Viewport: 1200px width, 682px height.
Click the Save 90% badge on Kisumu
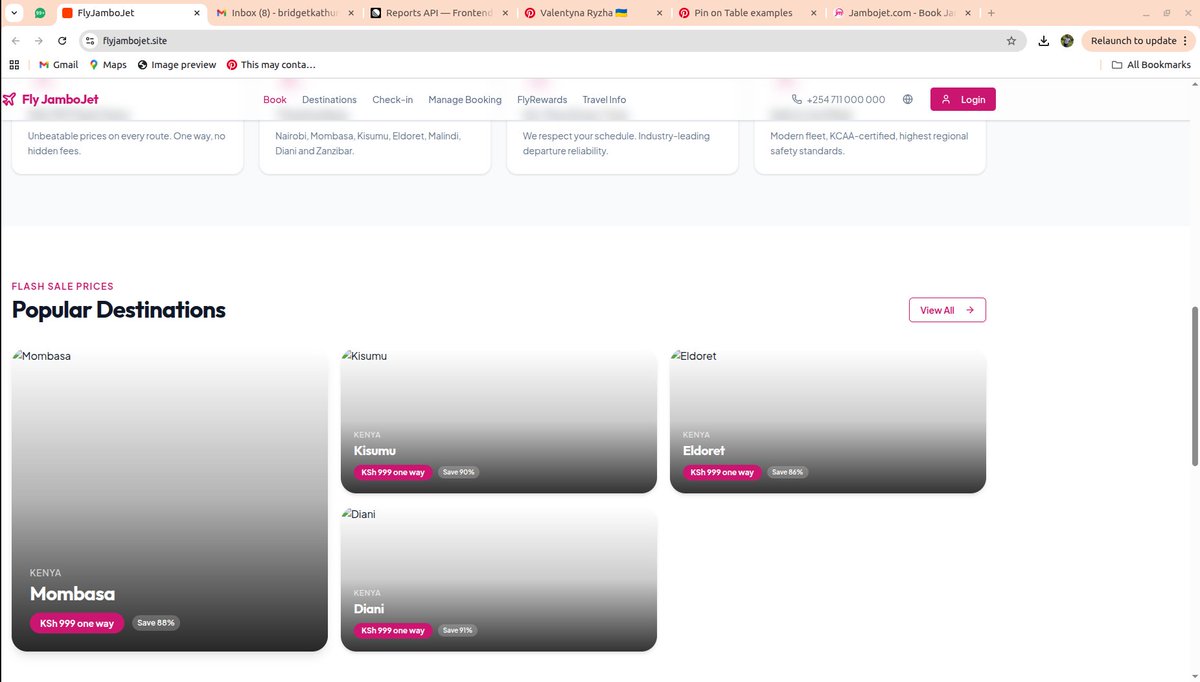[x=459, y=472]
